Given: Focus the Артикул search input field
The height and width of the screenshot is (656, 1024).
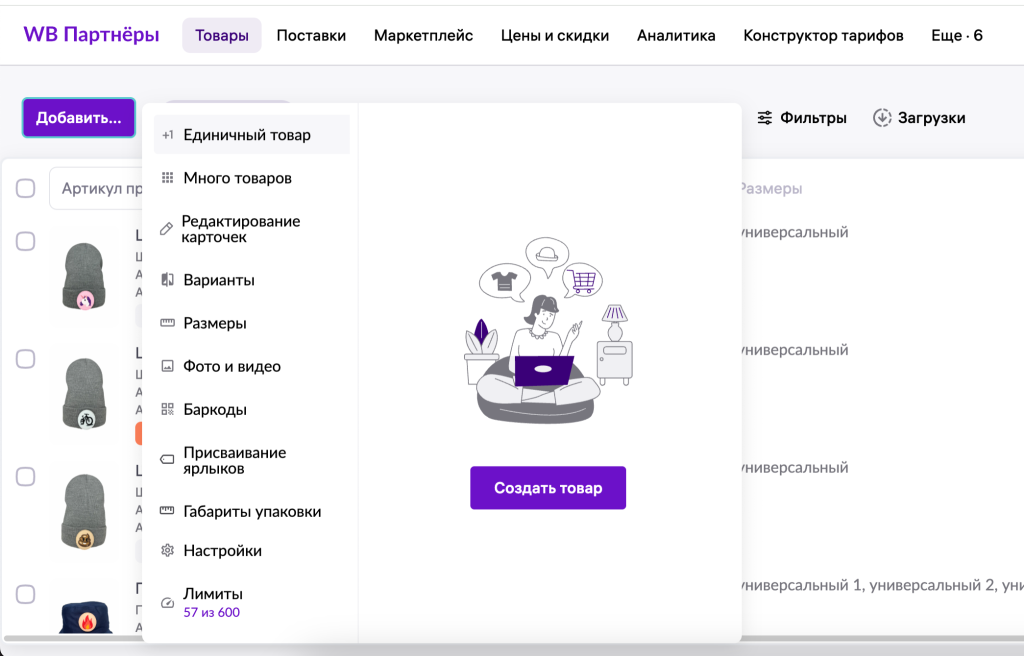Looking at the screenshot, I should pyautogui.click(x=96, y=188).
